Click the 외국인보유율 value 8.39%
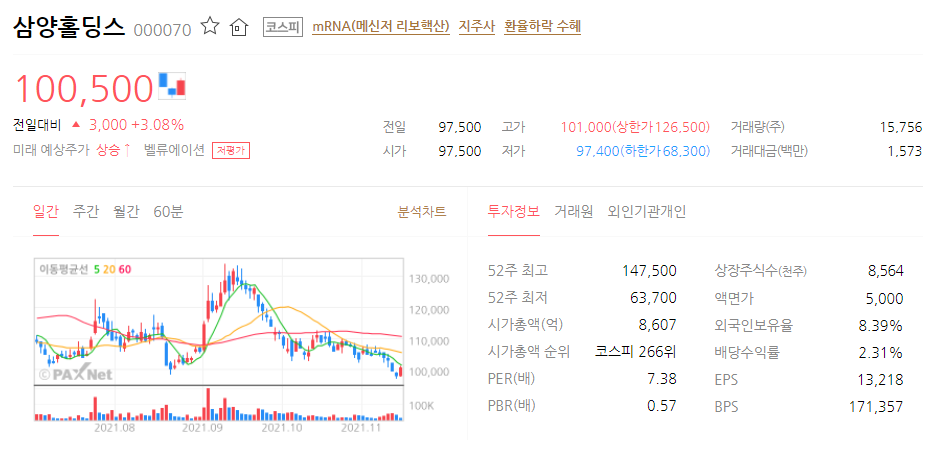Viewport: 936px width, 452px height. click(x=880, y=325)
